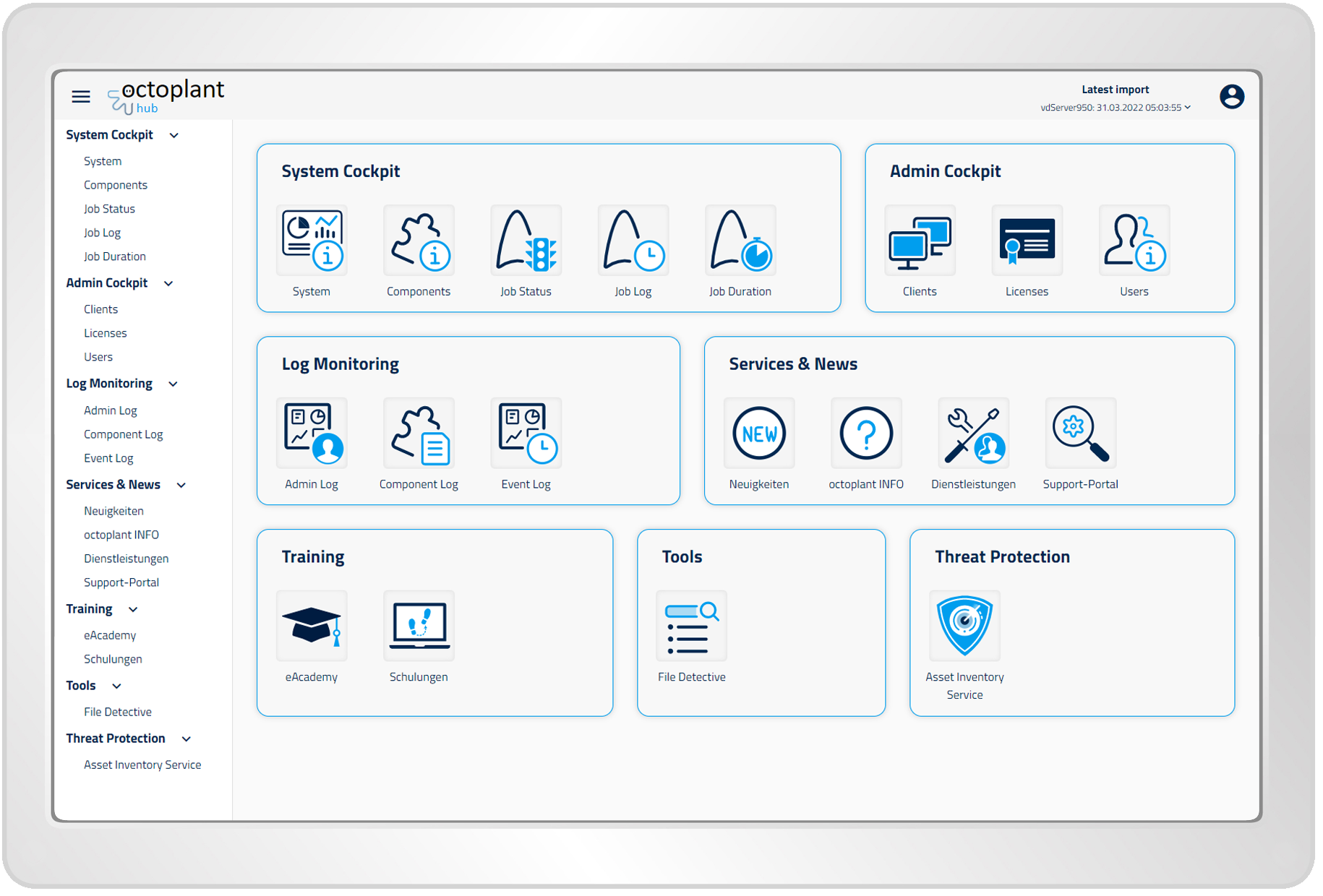The image size is (1323, 896).
Task: Open the hamburger menu
Action: coord(81,97)
